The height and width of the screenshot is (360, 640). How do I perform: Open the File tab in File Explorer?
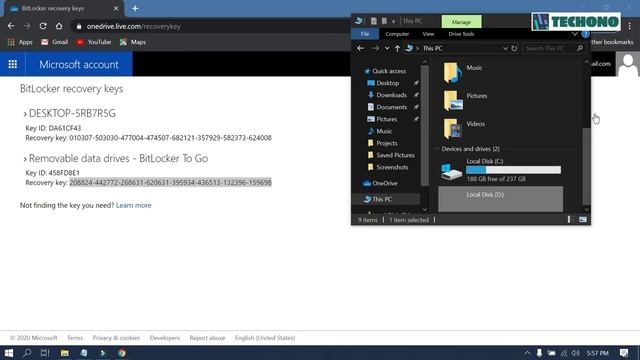coord(365,34)
